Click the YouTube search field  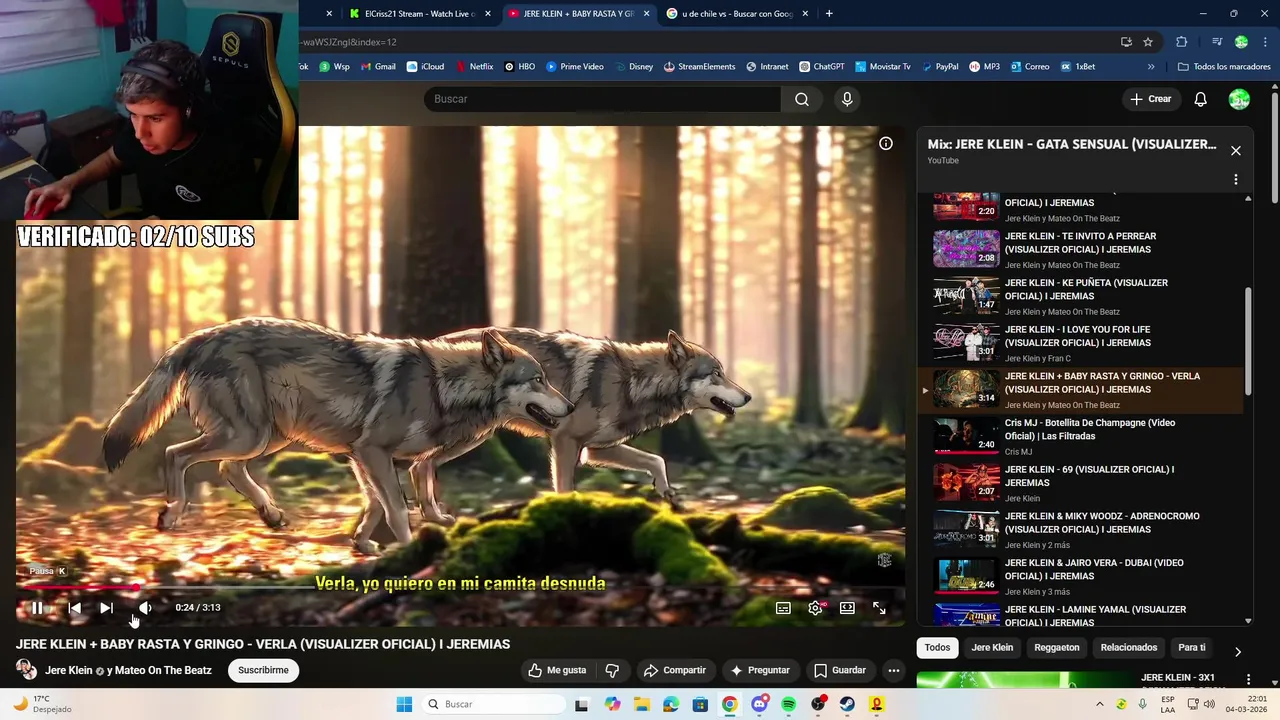pyautogui.click(x=603, y=99)
